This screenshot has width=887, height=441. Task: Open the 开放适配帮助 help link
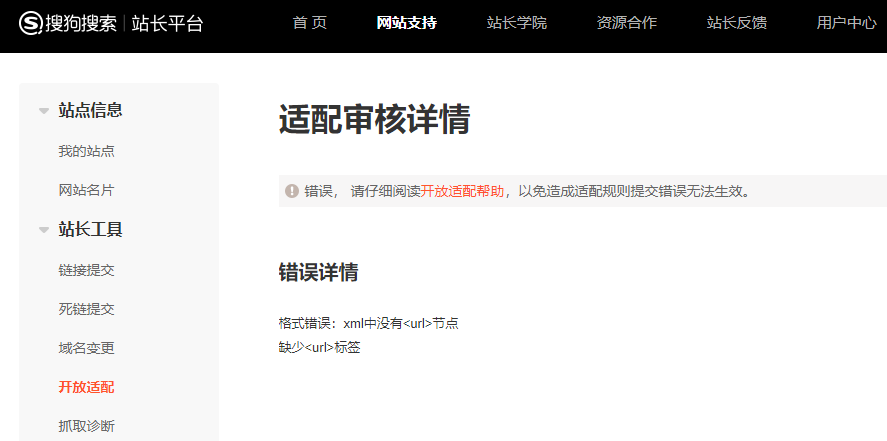pyautogui.click(x=462, y=191)
